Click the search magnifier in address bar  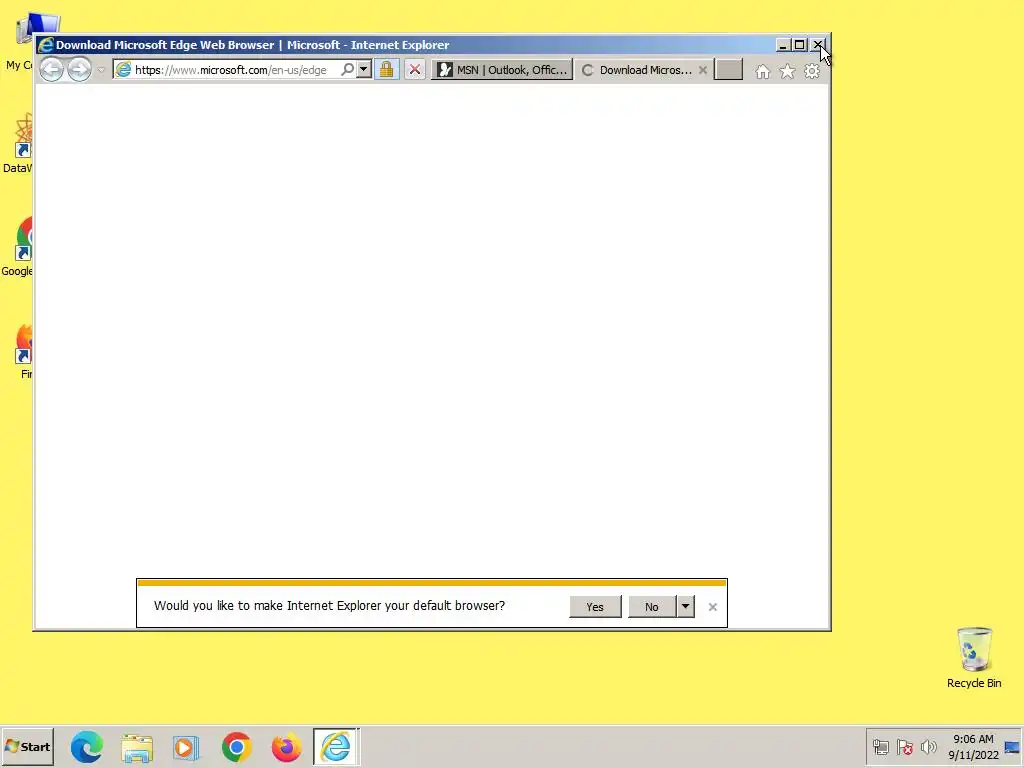point(347,69)
